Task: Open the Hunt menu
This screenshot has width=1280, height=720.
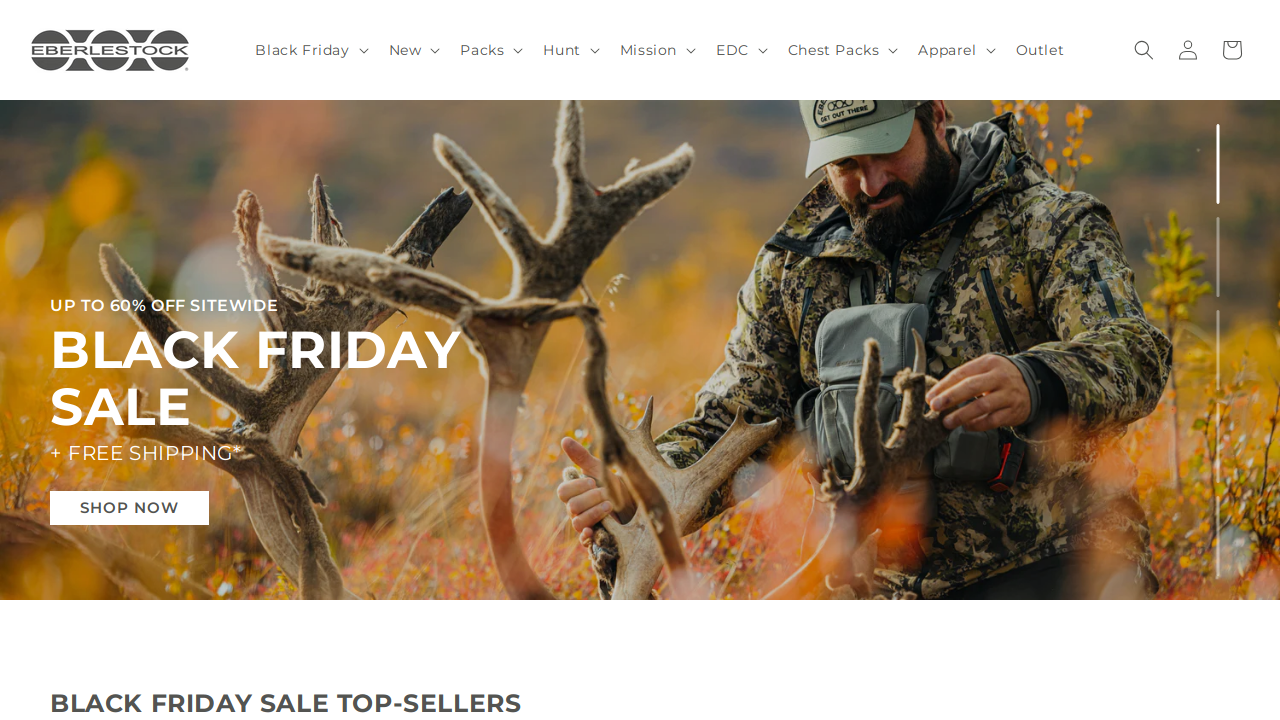Action: [x=571, y=50]
